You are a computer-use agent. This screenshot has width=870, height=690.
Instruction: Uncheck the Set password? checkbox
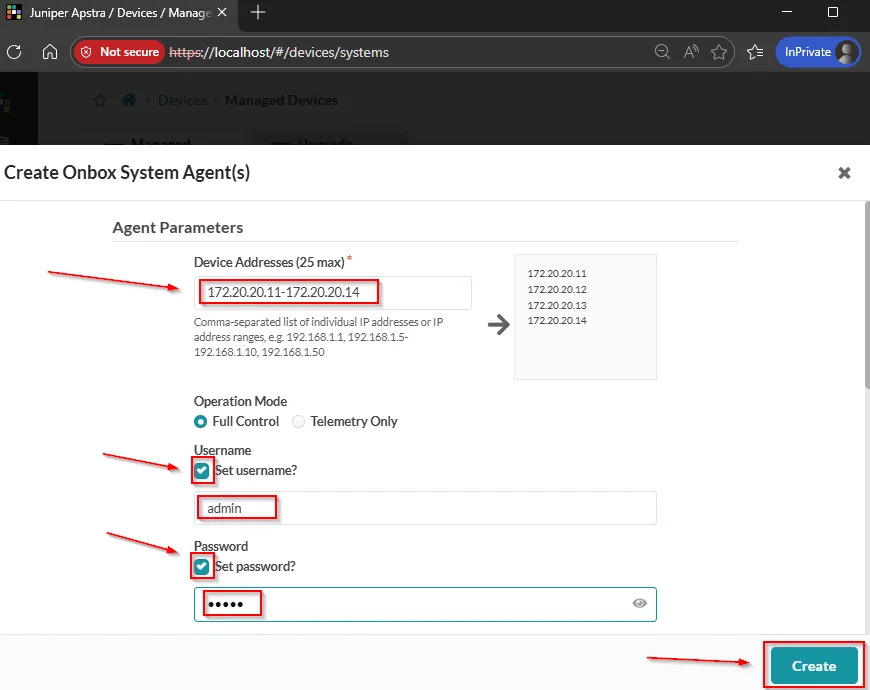202,566
